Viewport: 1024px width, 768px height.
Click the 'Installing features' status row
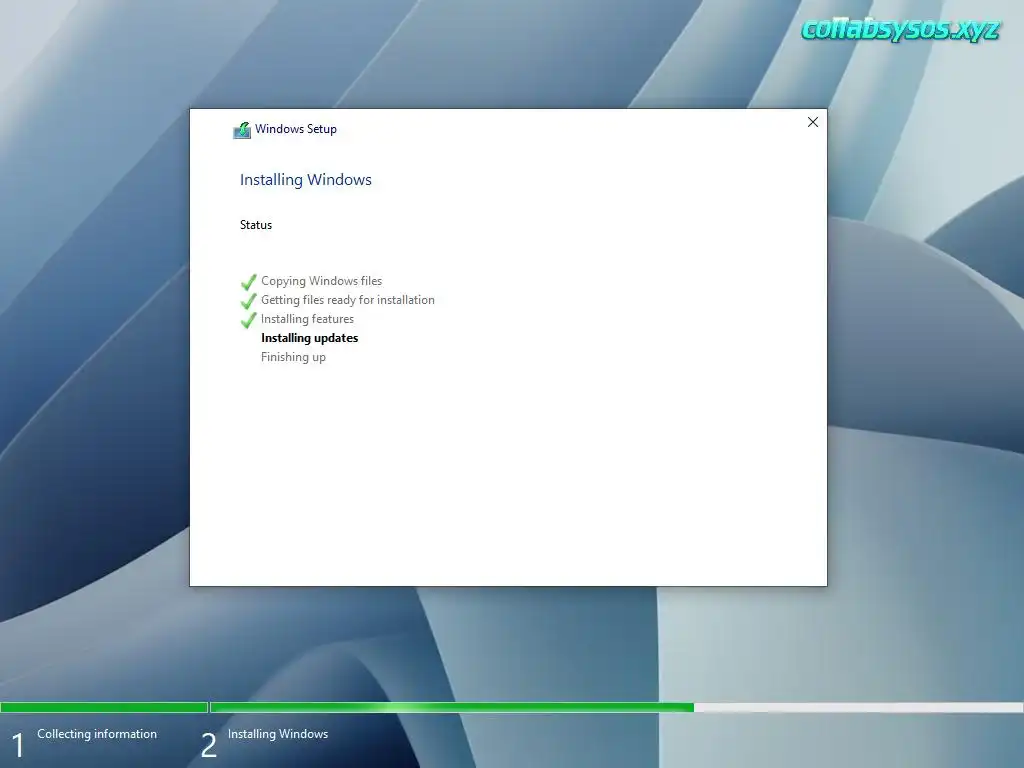(x=308, y=319)
